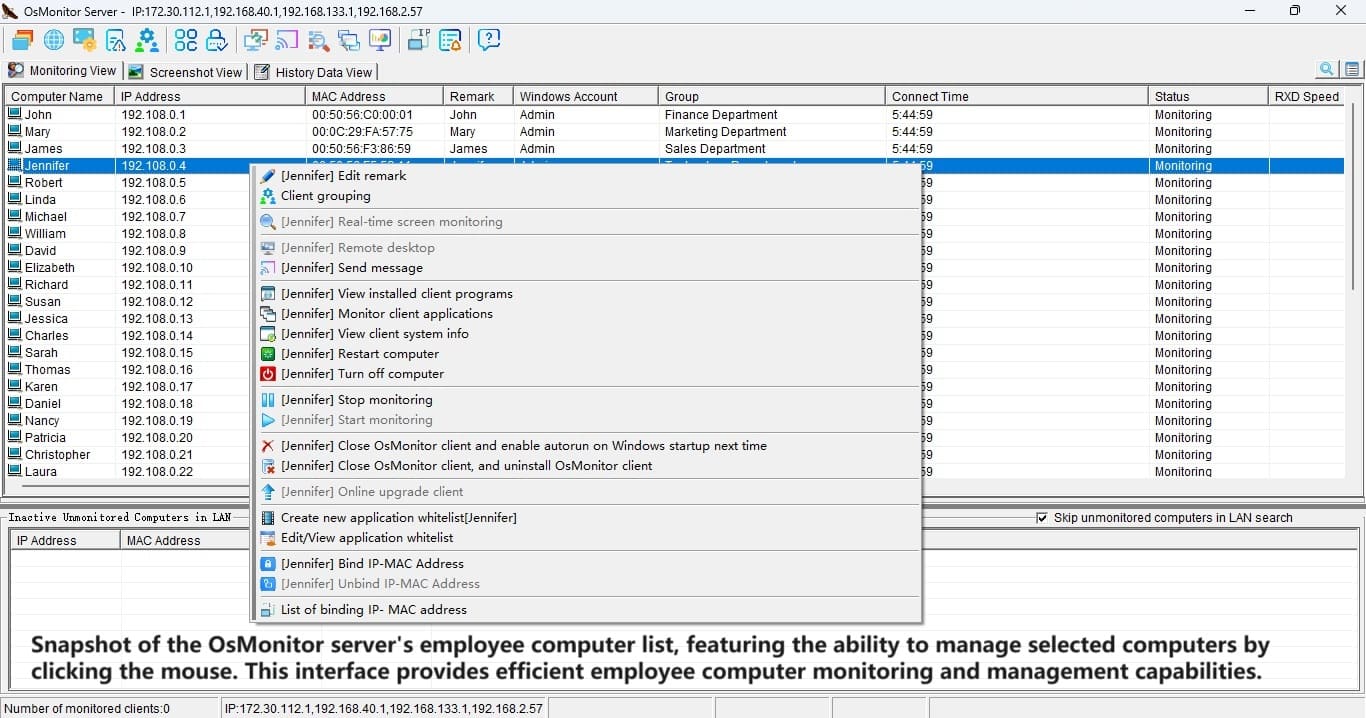1366x718 pixels.
Task: Open the screen-with-gear settings toolbar icon
Action: 85,40
